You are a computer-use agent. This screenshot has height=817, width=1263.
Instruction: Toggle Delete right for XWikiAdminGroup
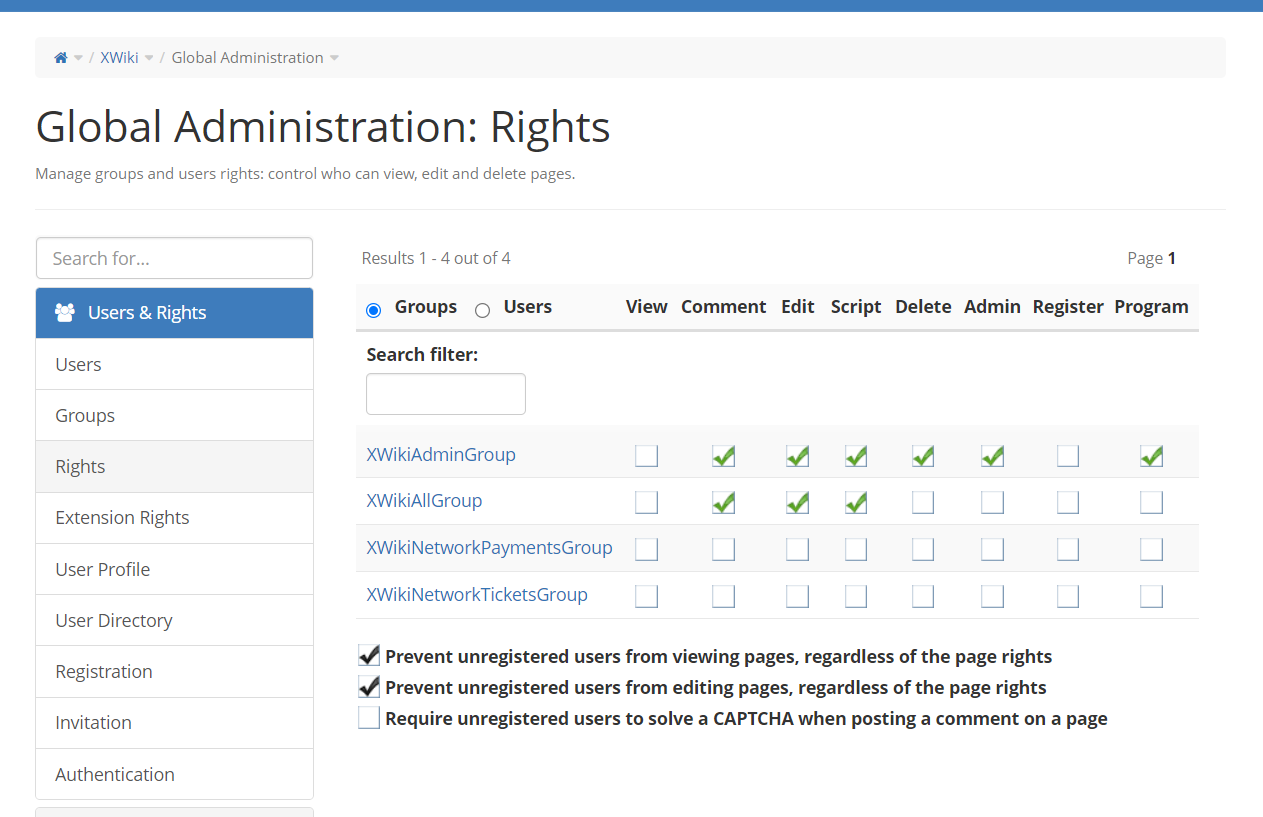point(923,456)
